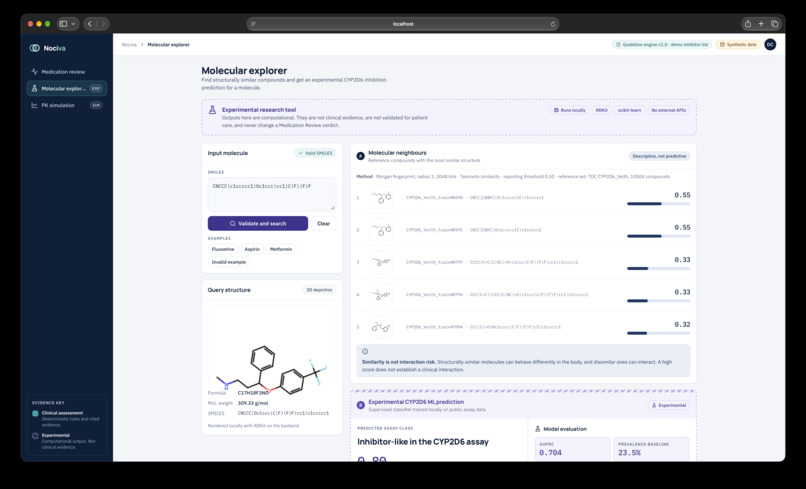Click the B badge of CYP2D6 ML prediction
Viewport: 806px width, 489px height.
tap(360, 405)
